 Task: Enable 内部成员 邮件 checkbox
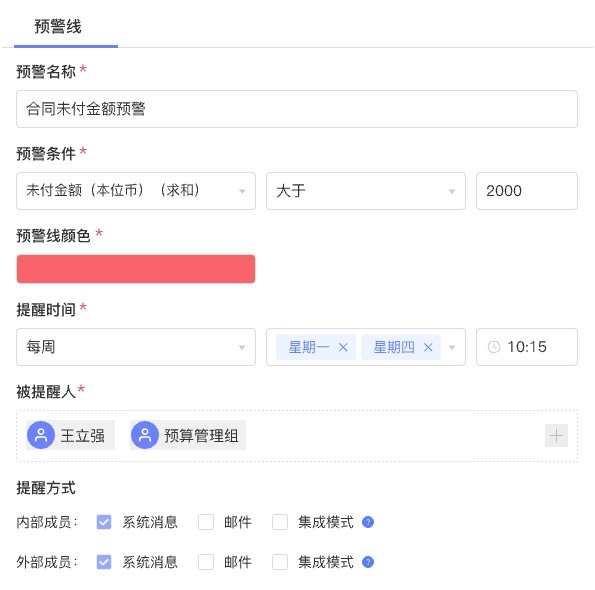[206, 522]
